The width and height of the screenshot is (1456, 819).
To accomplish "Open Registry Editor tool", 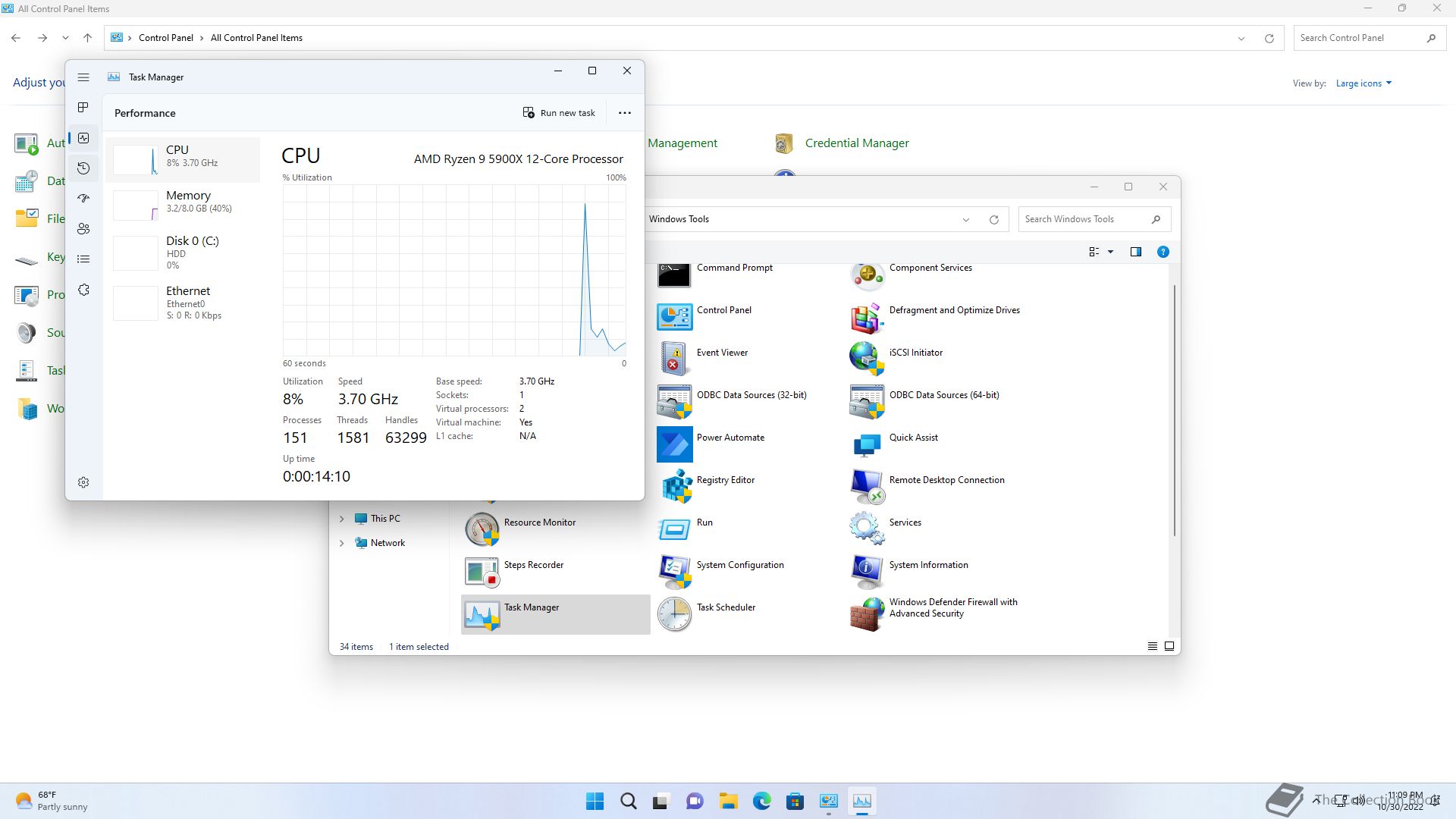I will (706, 486).
